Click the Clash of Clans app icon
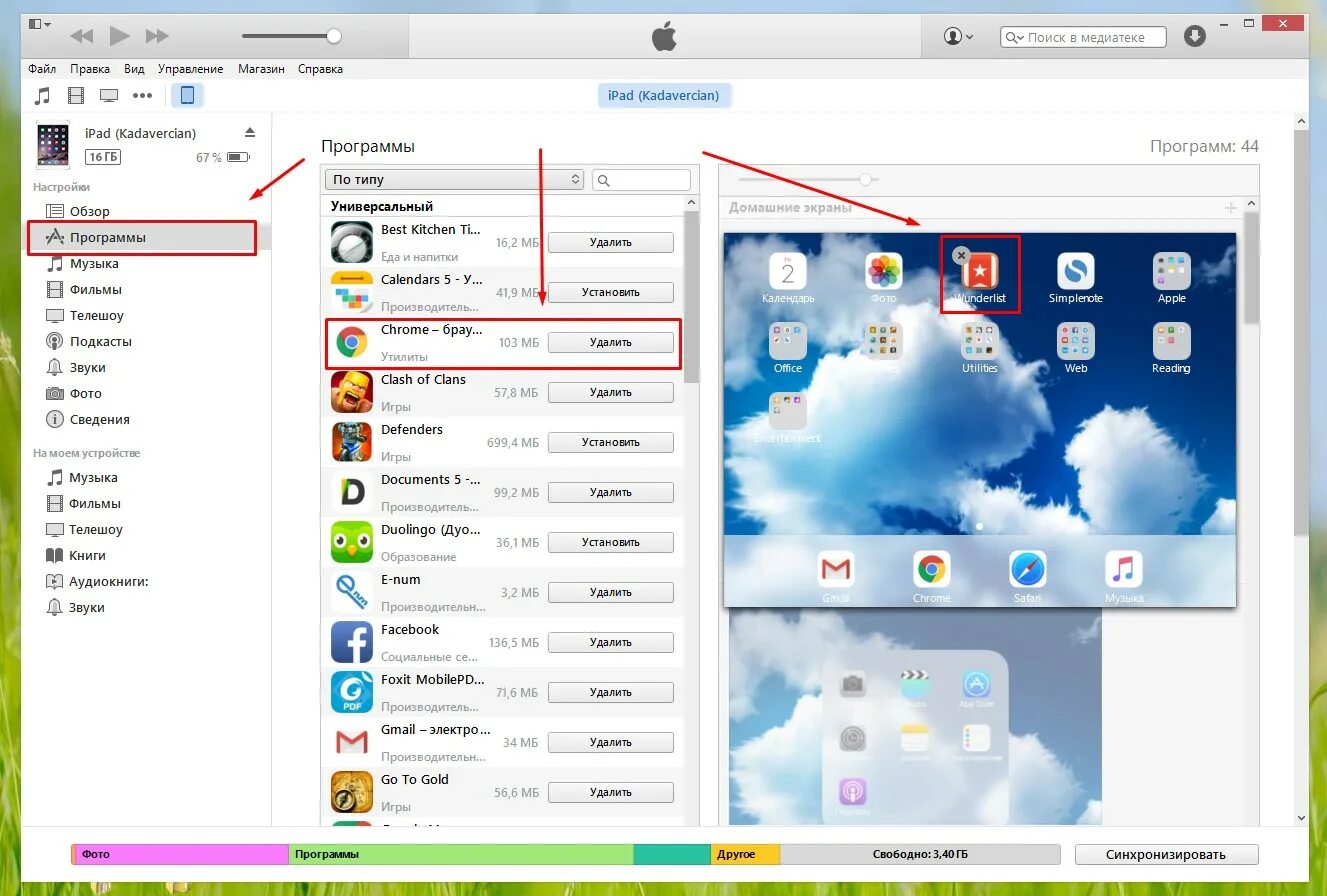1327x896 pixels. tap(351, 392)
